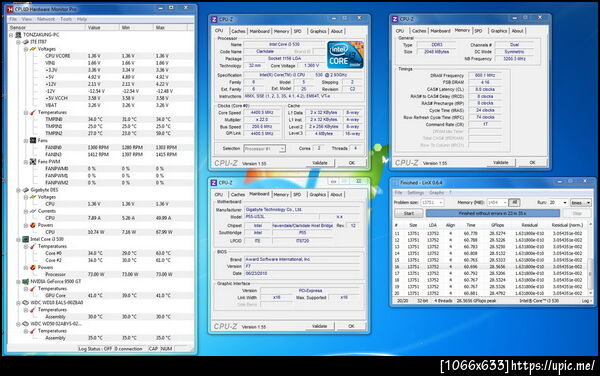This screenshot has width=600, height=376.
Task: Click the Fans PWM icon in the sensor tree
Action: tap(33, 162)
